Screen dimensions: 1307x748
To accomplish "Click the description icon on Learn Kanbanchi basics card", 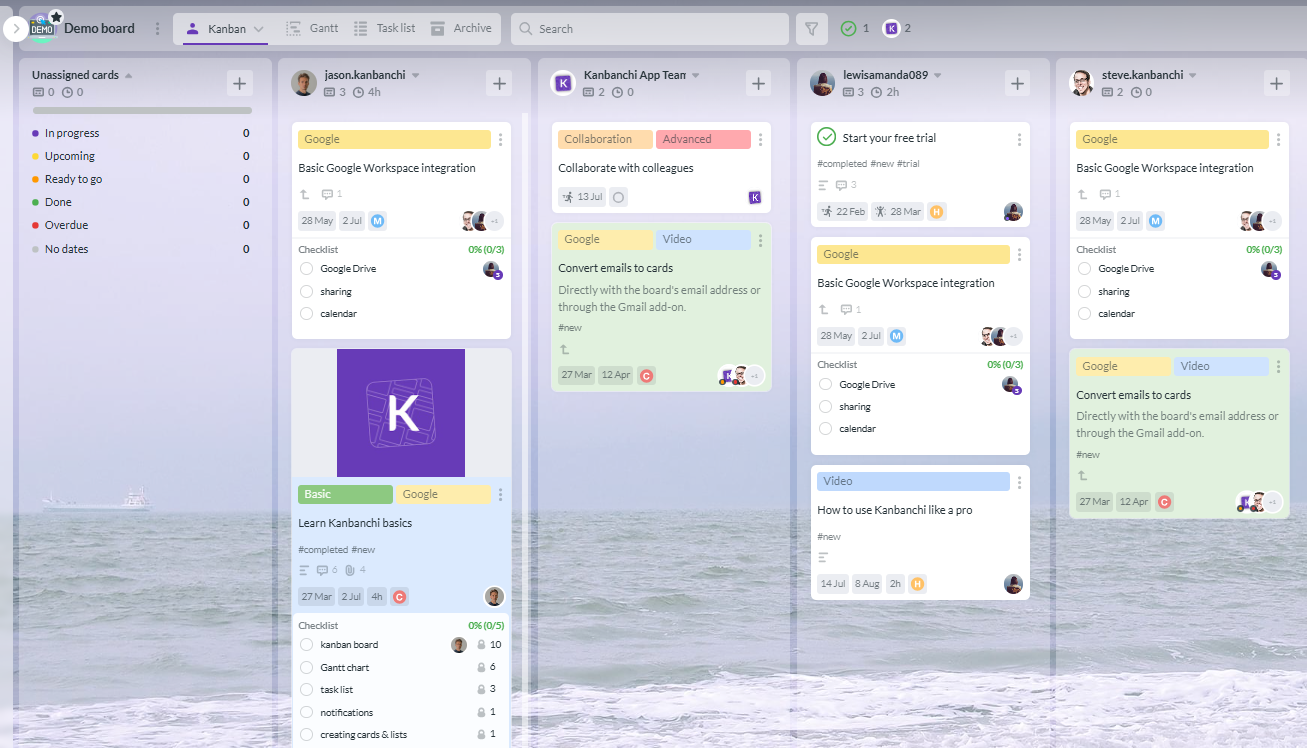I will click(303, 569).
